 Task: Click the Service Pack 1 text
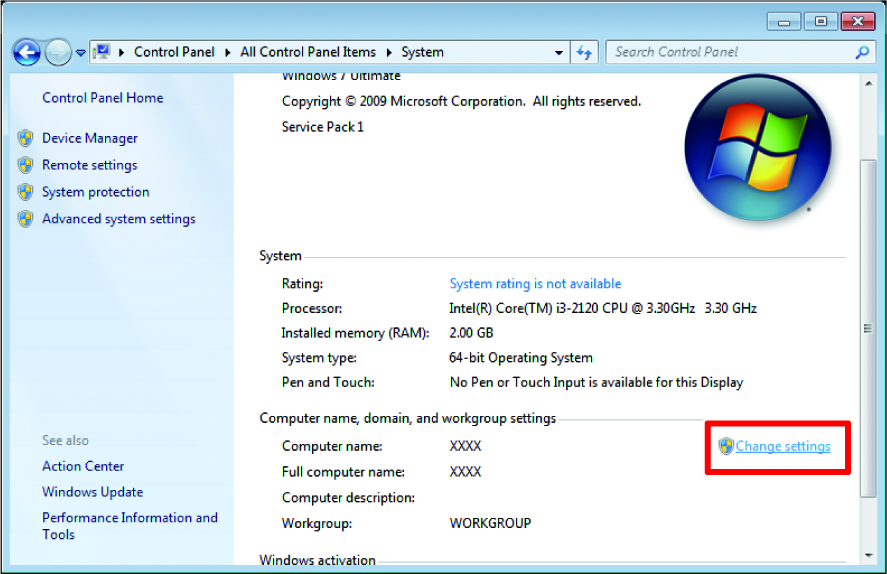[322, 127]
